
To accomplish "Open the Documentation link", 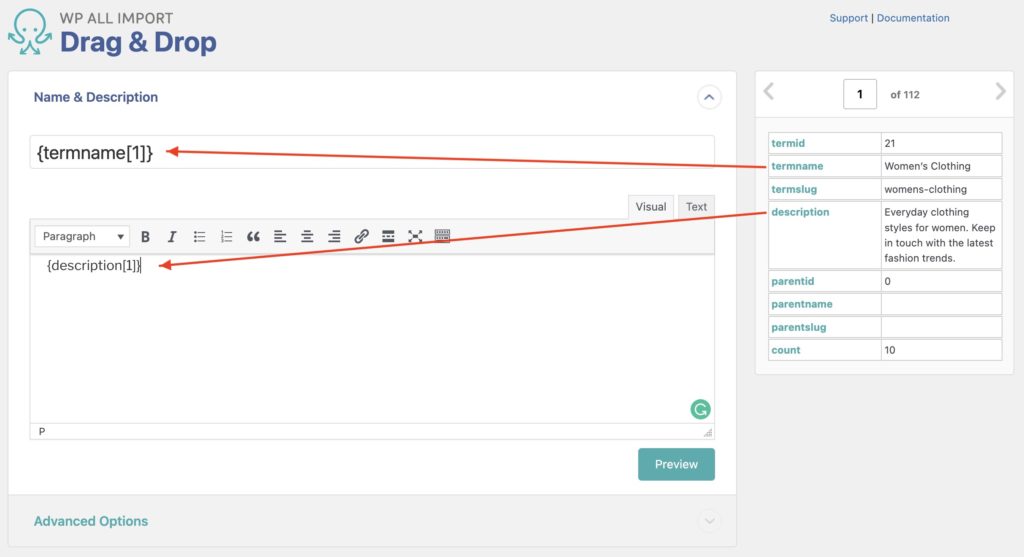I will tap(913, 18).
